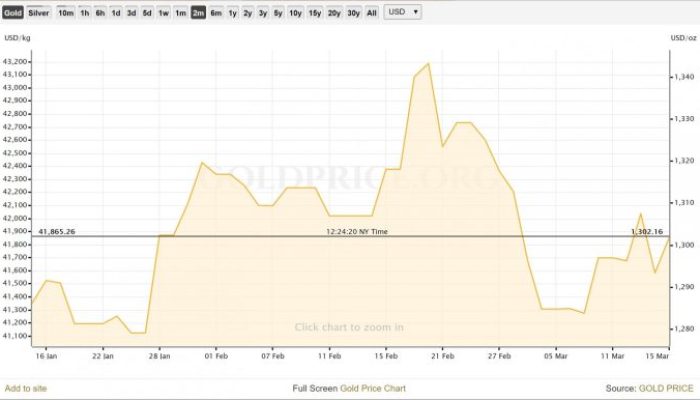Open the USD currency dropdown

403,12
